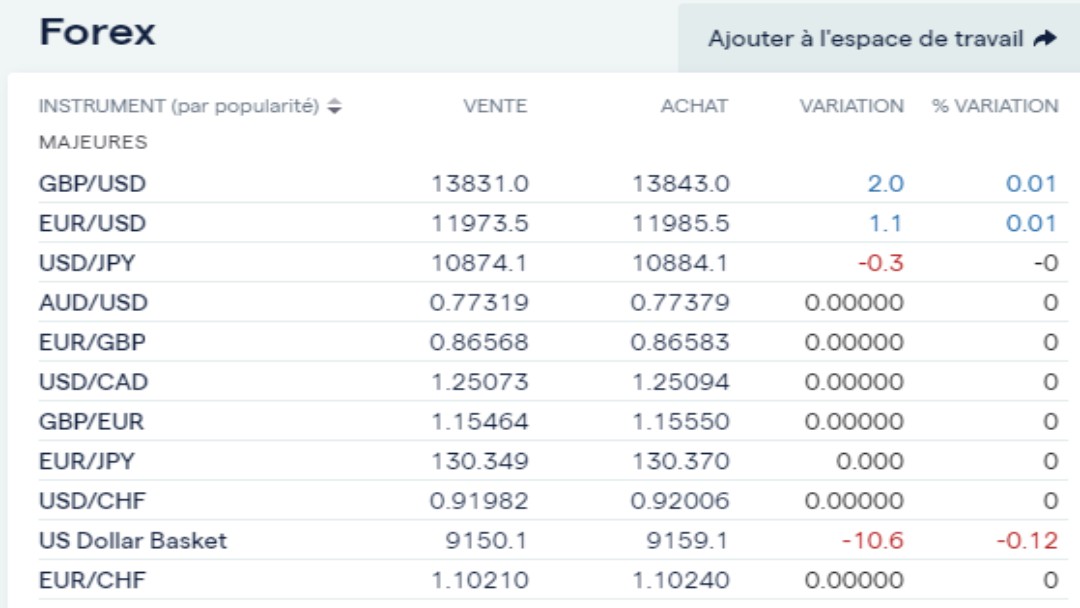
Task: Click the VARIATION column header
Action: 851,106
